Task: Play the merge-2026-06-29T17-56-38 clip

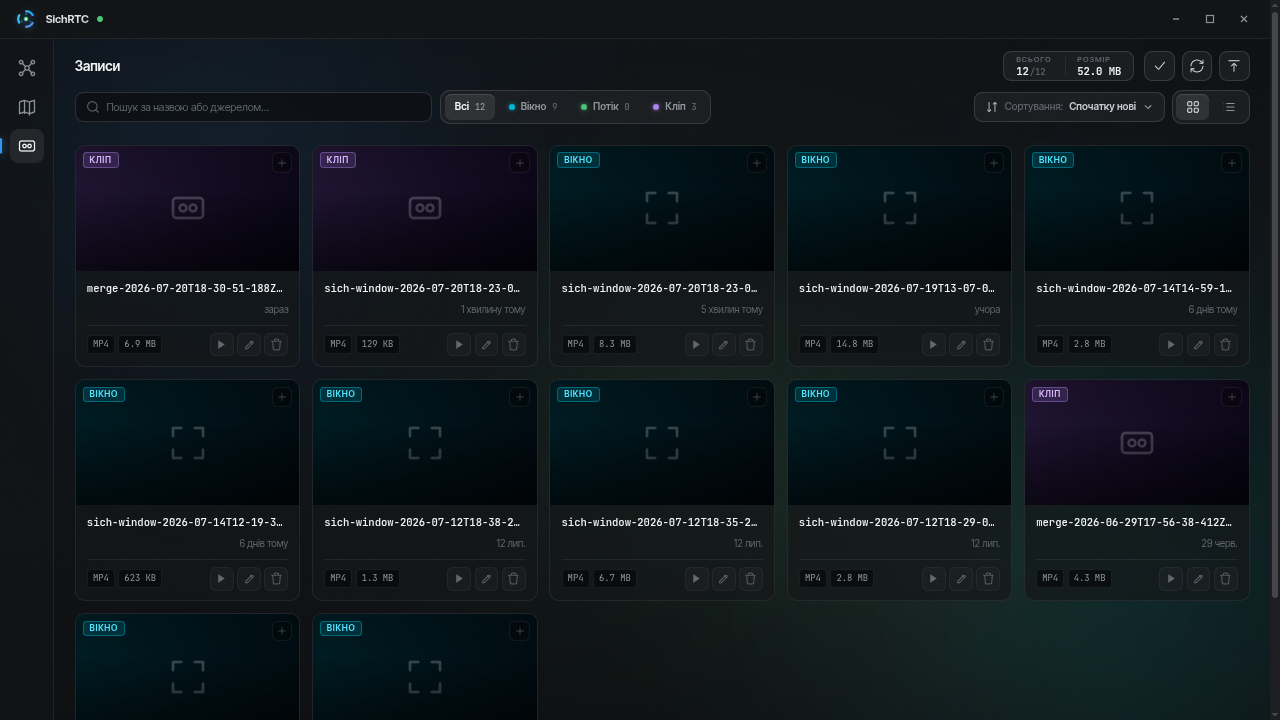Action: pos(1170,578)
